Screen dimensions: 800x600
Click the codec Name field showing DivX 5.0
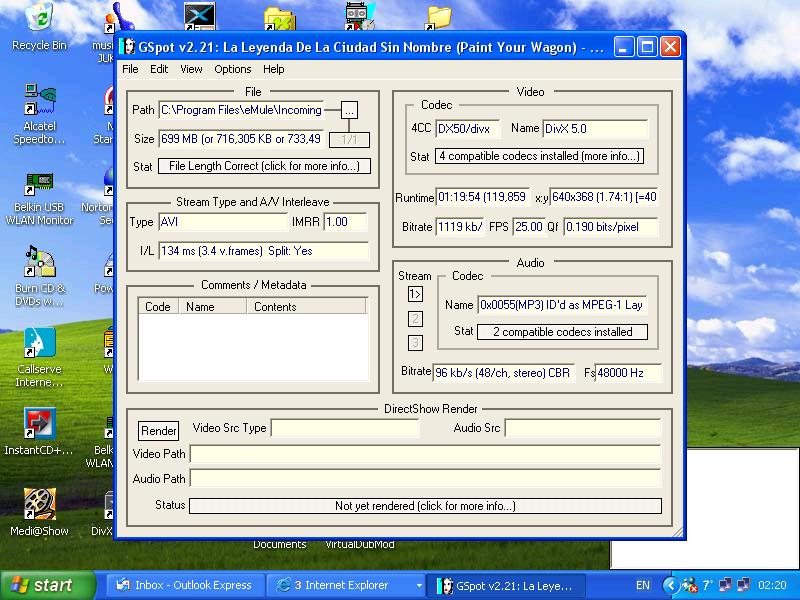coord(595,129)
